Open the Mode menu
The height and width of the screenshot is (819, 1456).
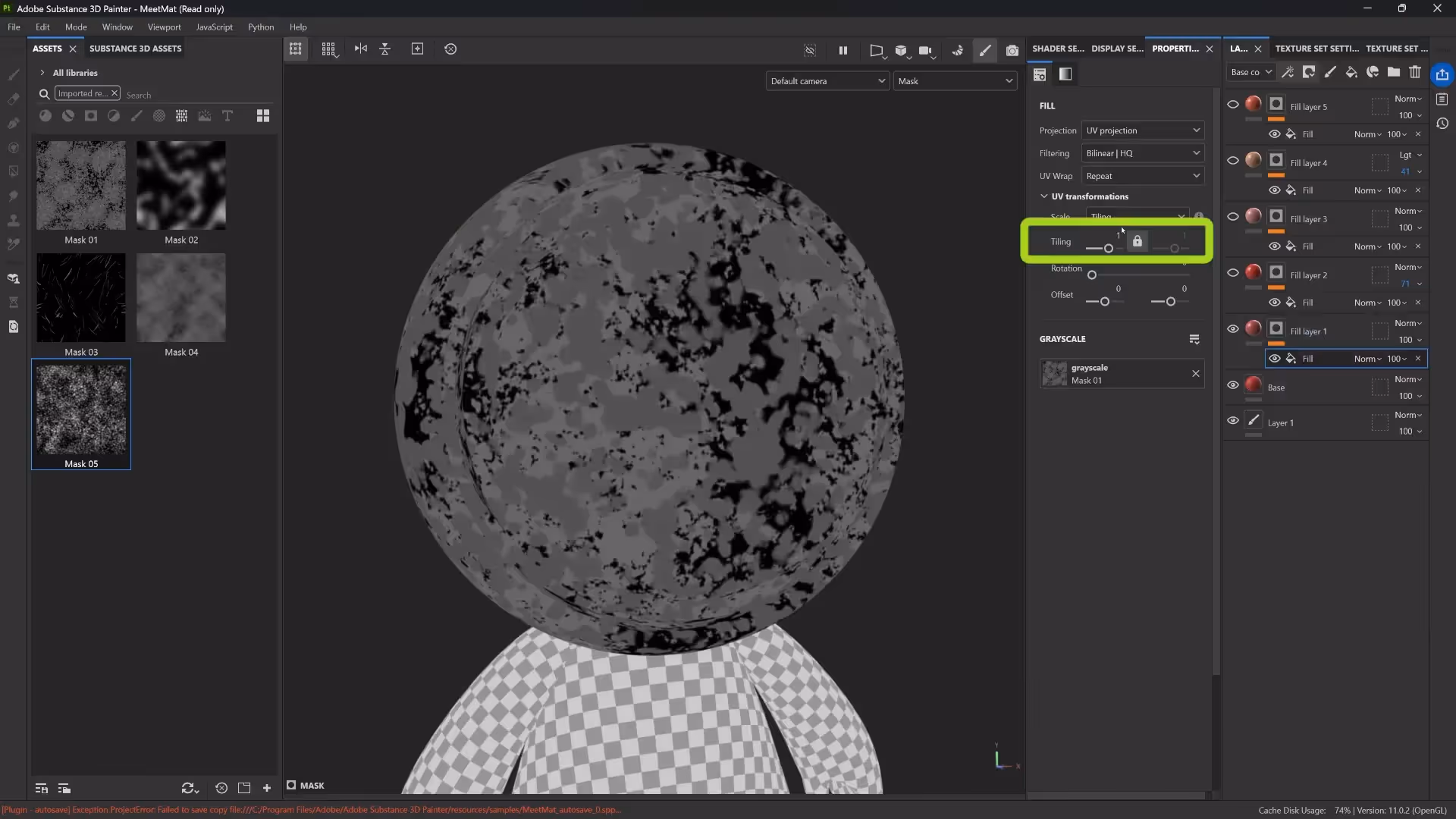click(76, 27)
